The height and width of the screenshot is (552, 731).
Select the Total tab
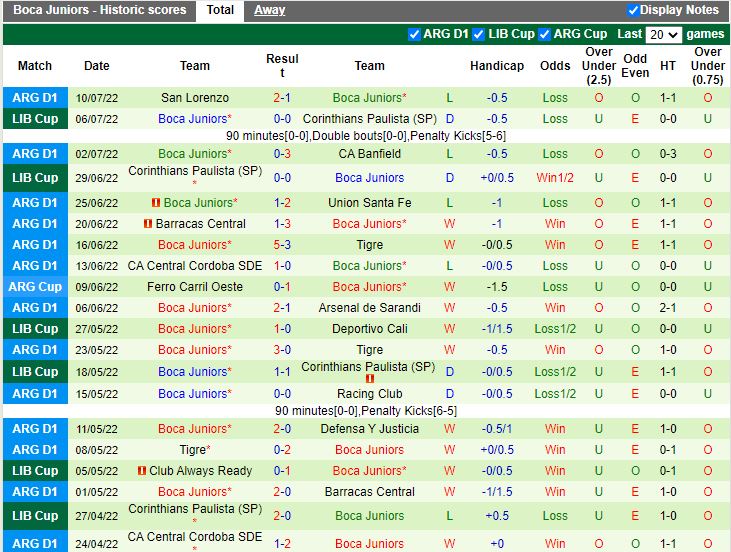pos(220,10)
